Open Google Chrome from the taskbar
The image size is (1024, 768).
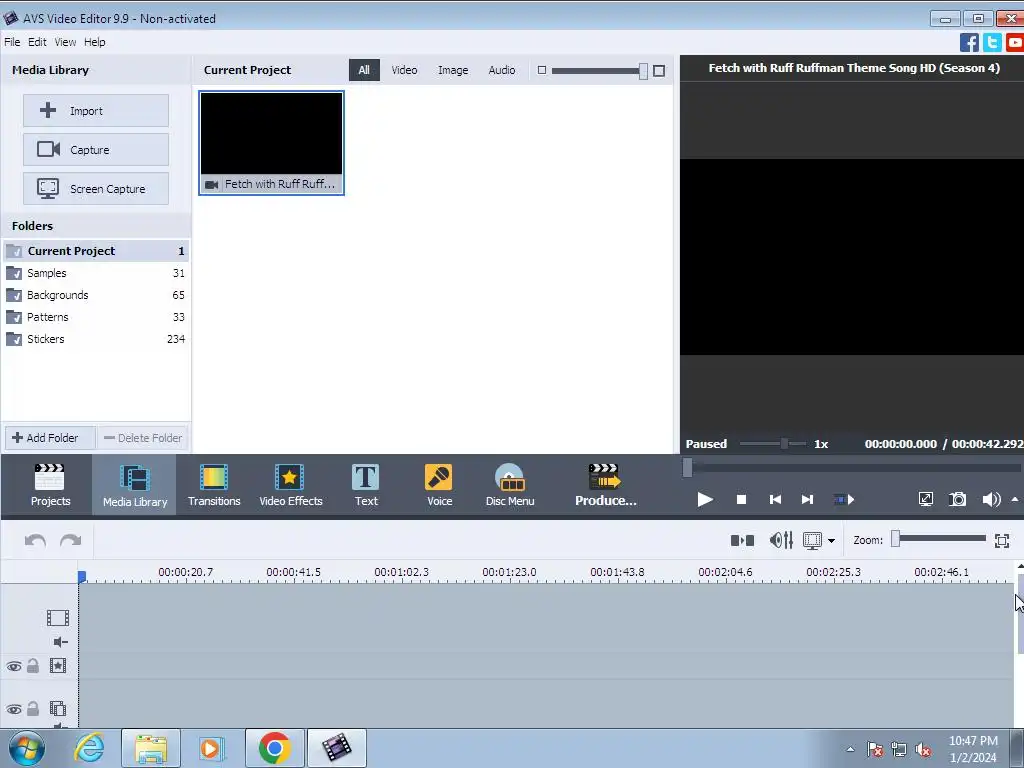(274, 748)
